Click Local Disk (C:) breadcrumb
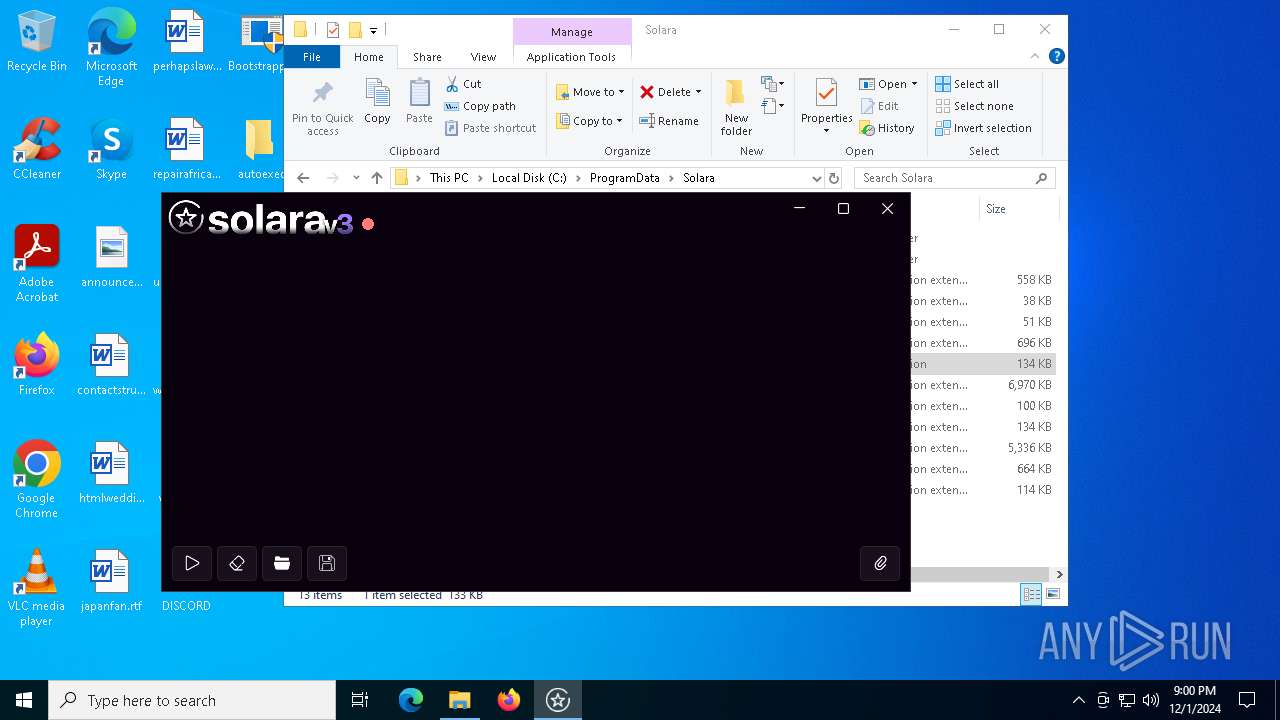This screenshot has height=720, width=1280. (x=529, y=178)
